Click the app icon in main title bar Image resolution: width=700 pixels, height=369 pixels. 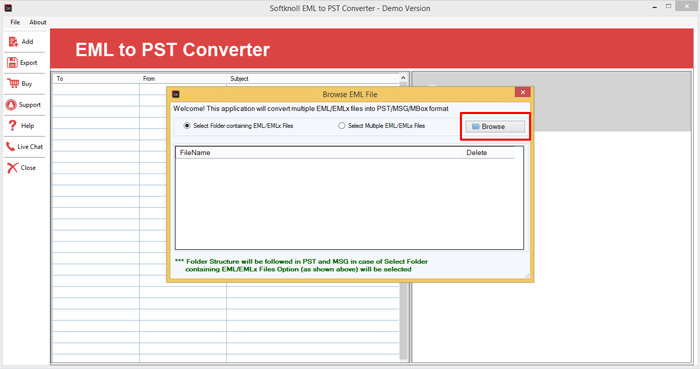pyautogui.click(x=8, y=8)
